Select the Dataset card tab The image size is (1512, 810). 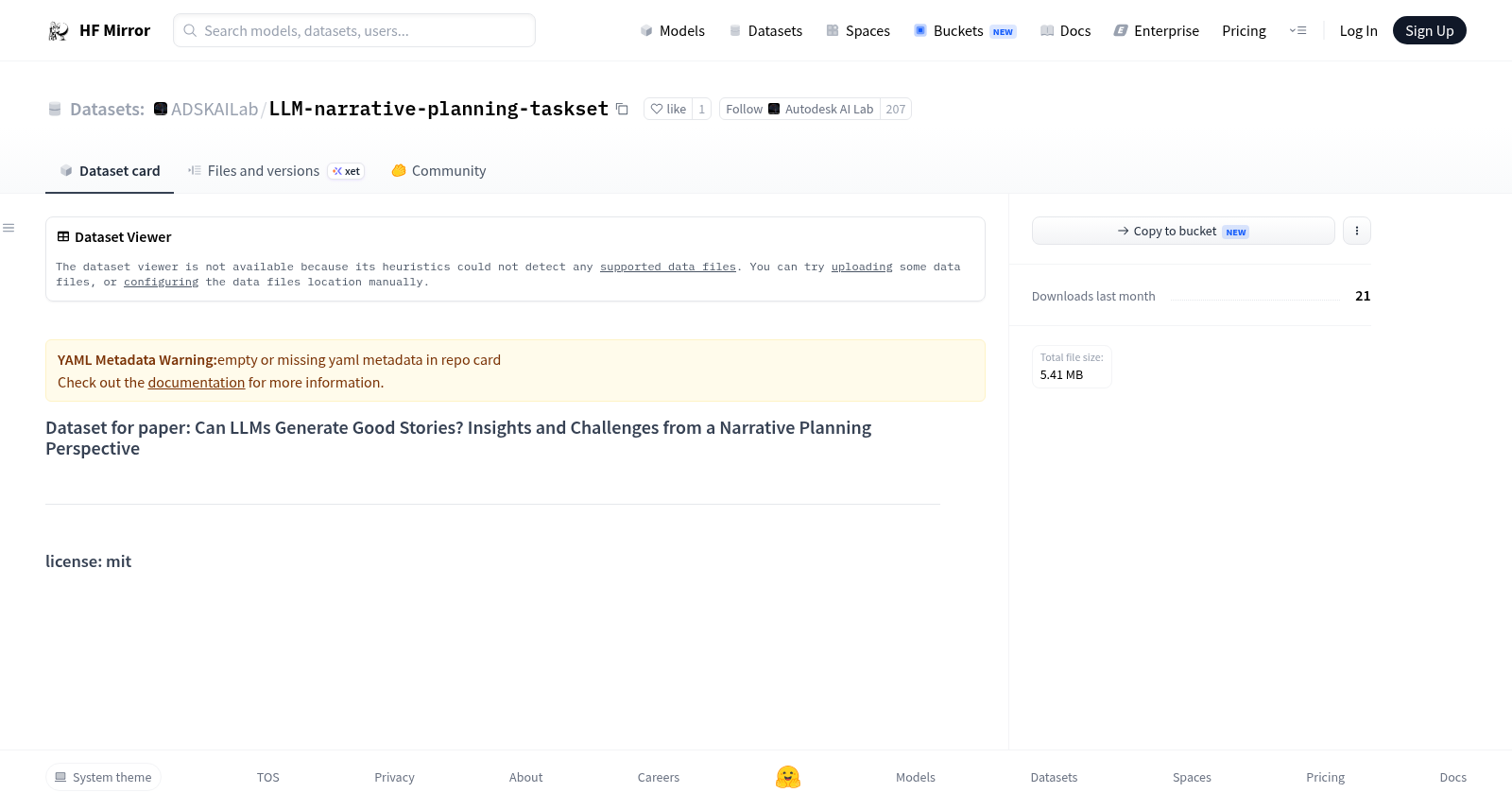click(x=110, y=171)
